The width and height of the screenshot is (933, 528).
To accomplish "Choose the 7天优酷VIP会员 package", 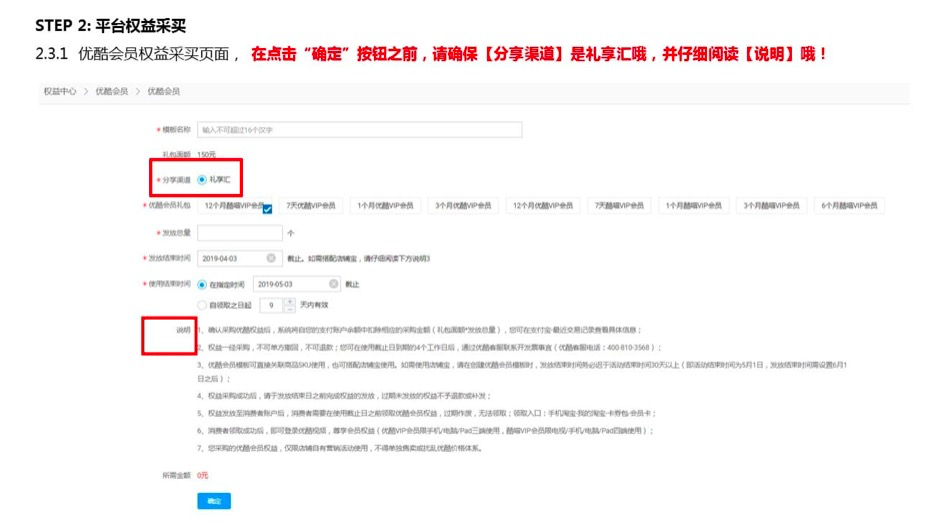I will click(x=311, y=205).
